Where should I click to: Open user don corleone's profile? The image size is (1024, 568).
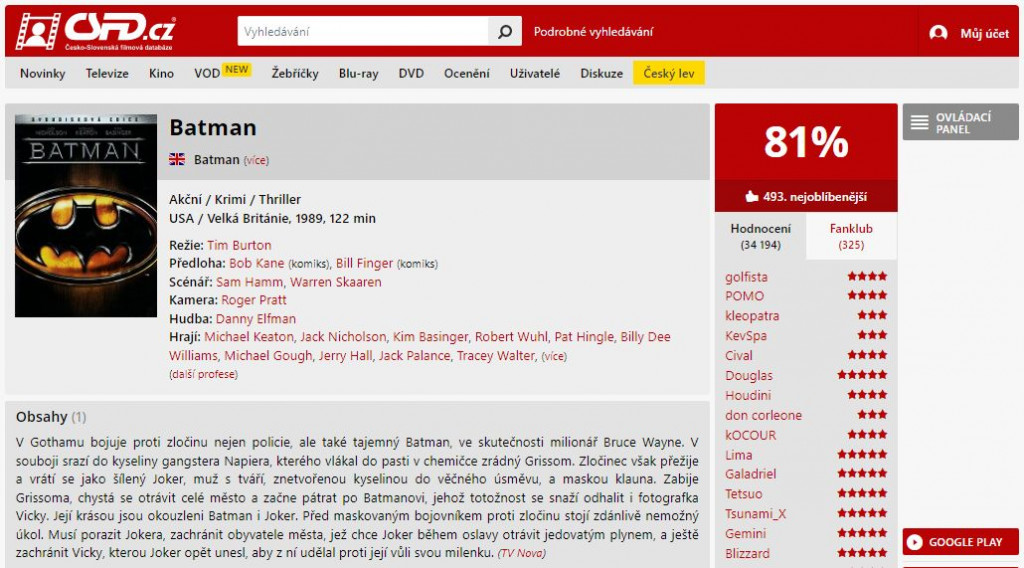click(x=763, y=415)
